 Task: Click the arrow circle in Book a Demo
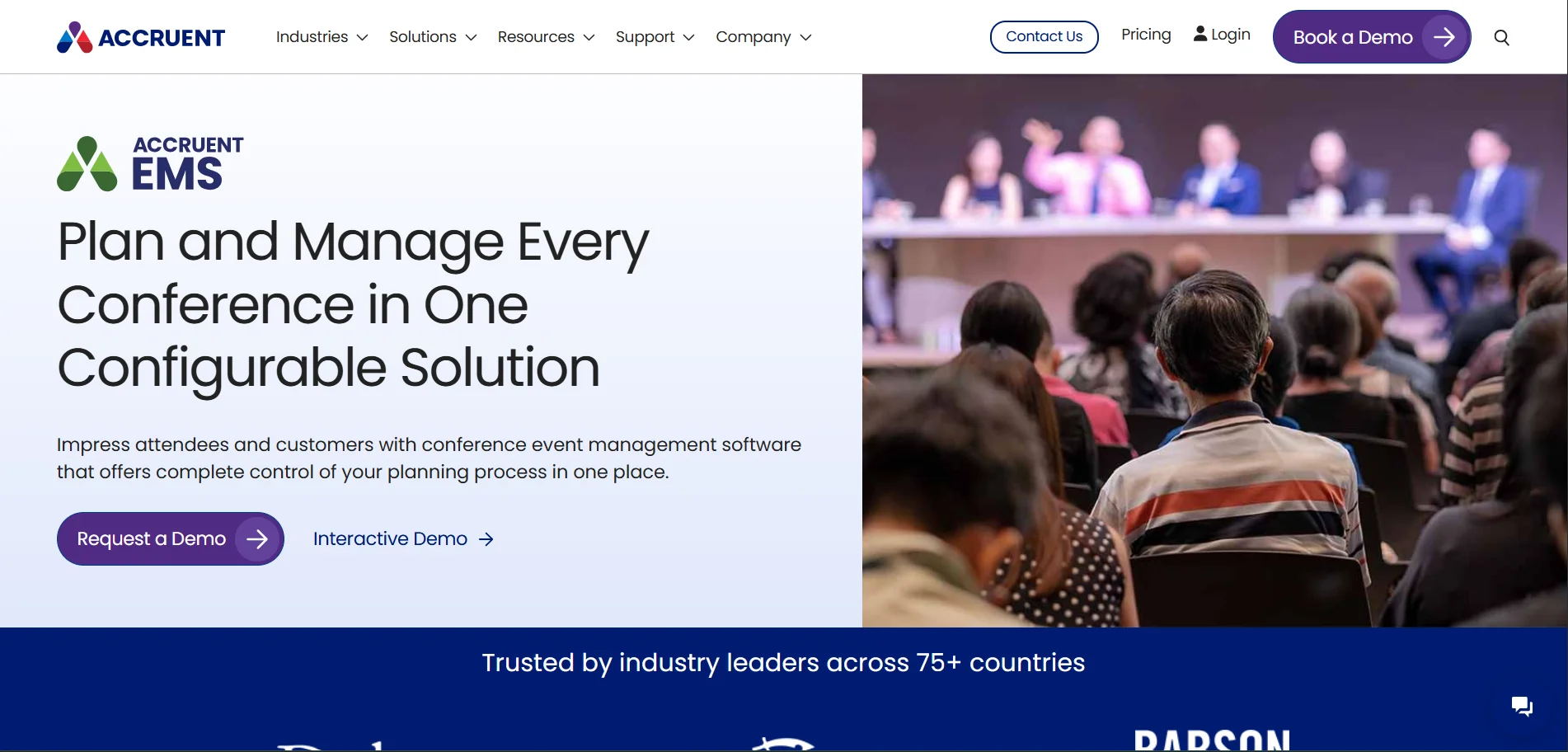pyautogui.click(x=1444, y=37)
